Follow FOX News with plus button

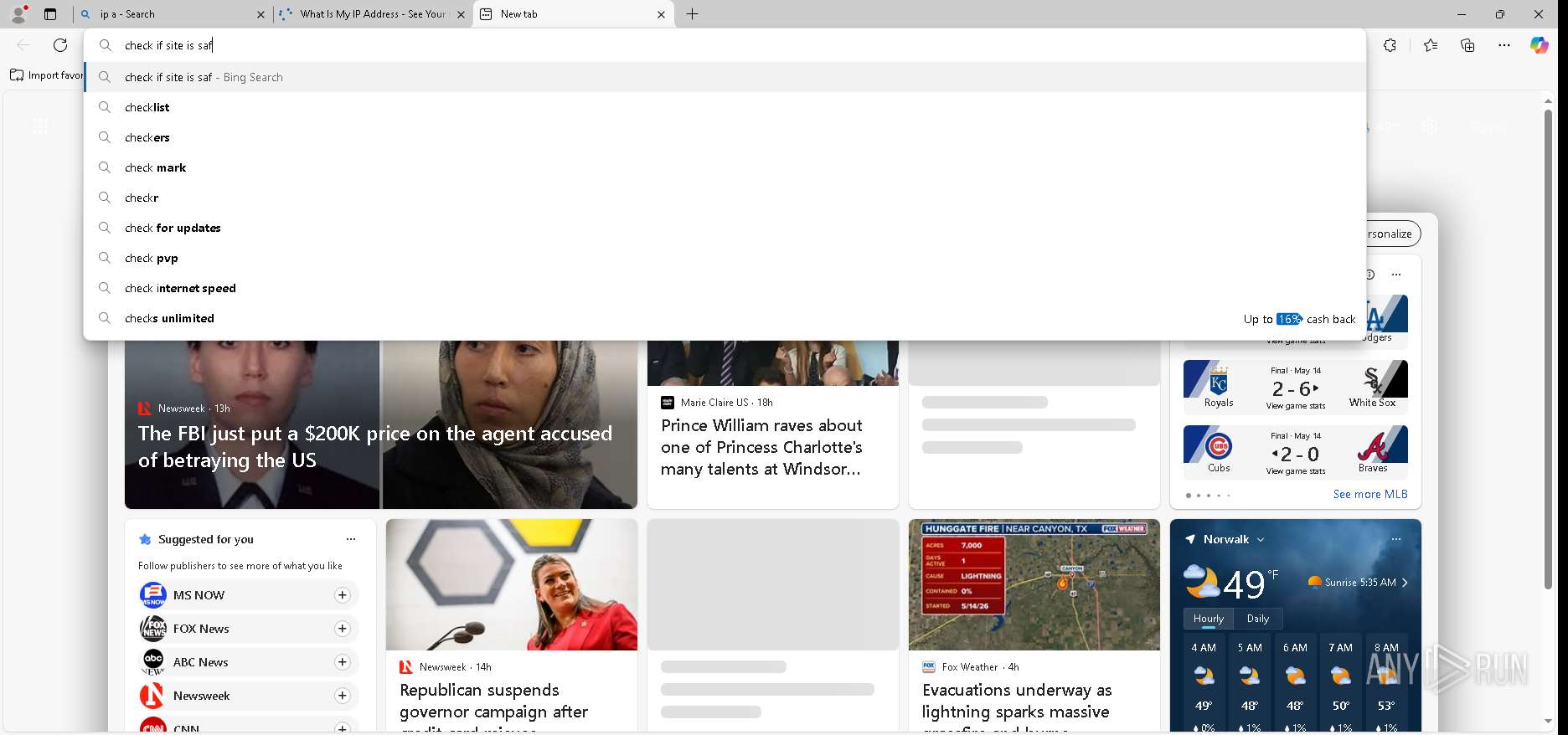343,629
